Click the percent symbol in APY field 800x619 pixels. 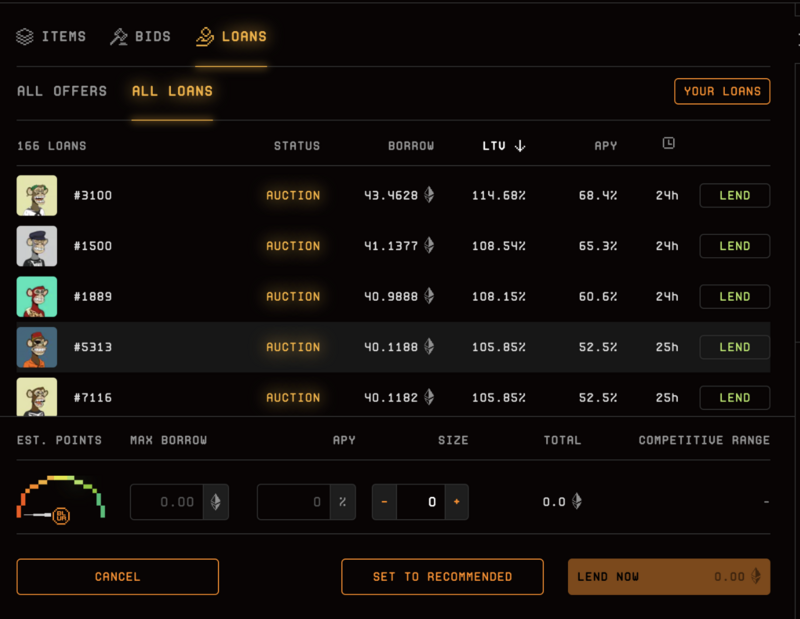(x=342, y=502)
